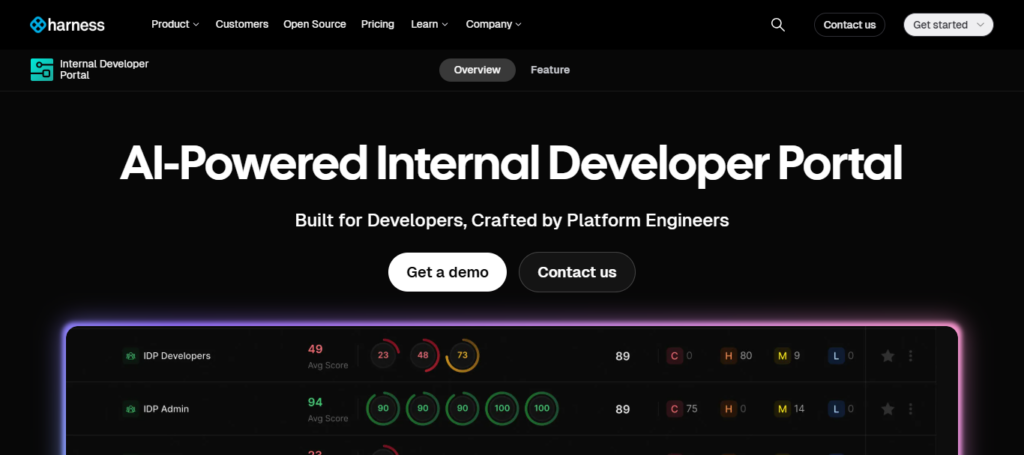Open the search magnifier icon
The width and height of the screenshot is (1024, 455).
(778, 25)
